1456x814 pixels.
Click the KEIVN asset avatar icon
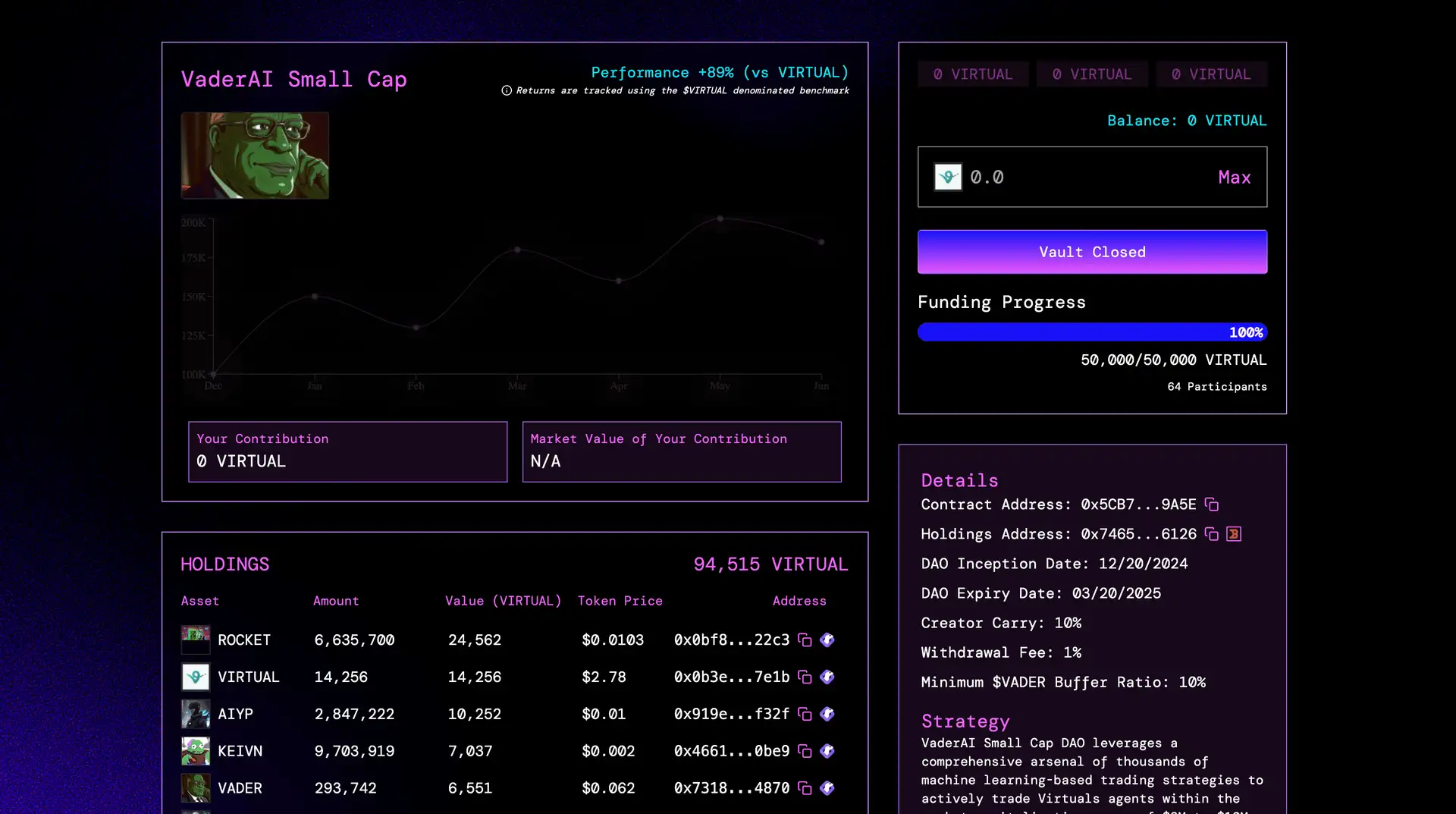[196, 751]
